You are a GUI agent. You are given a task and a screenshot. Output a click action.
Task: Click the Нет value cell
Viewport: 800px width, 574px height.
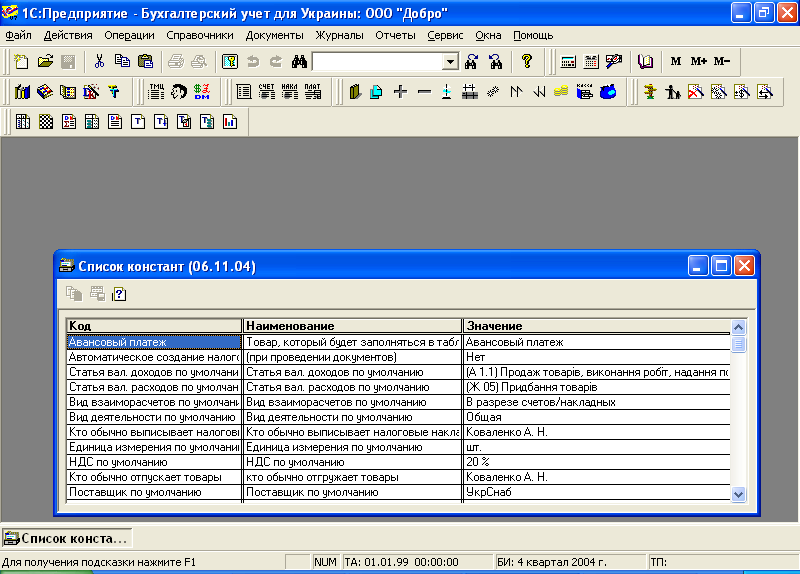[597, 357]
